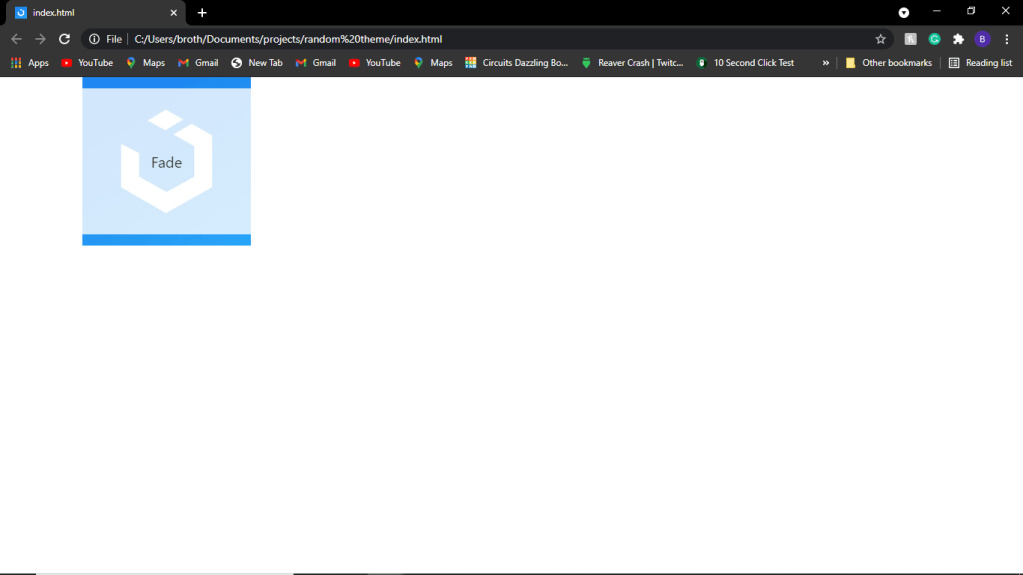Open the Circuits Dazzling bookmark
Screen dimensions: 1023x575
pyautogui.click(x=516, y=63)
